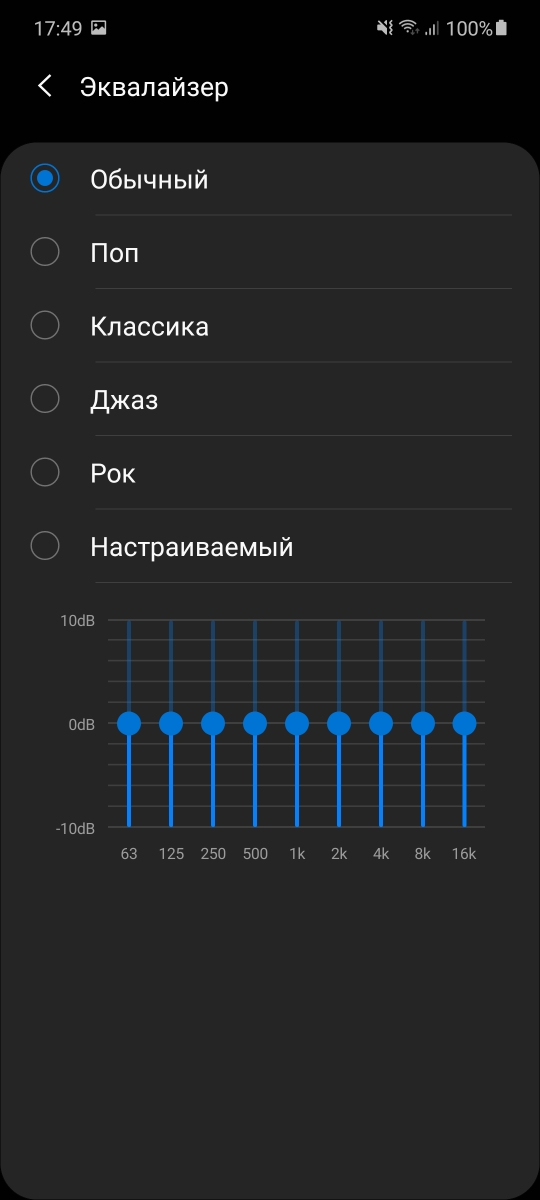The width and height of the screenshot is (540, 1200).
Task: Select the Поп equalizer preset
Action: [x=270, y=253]
